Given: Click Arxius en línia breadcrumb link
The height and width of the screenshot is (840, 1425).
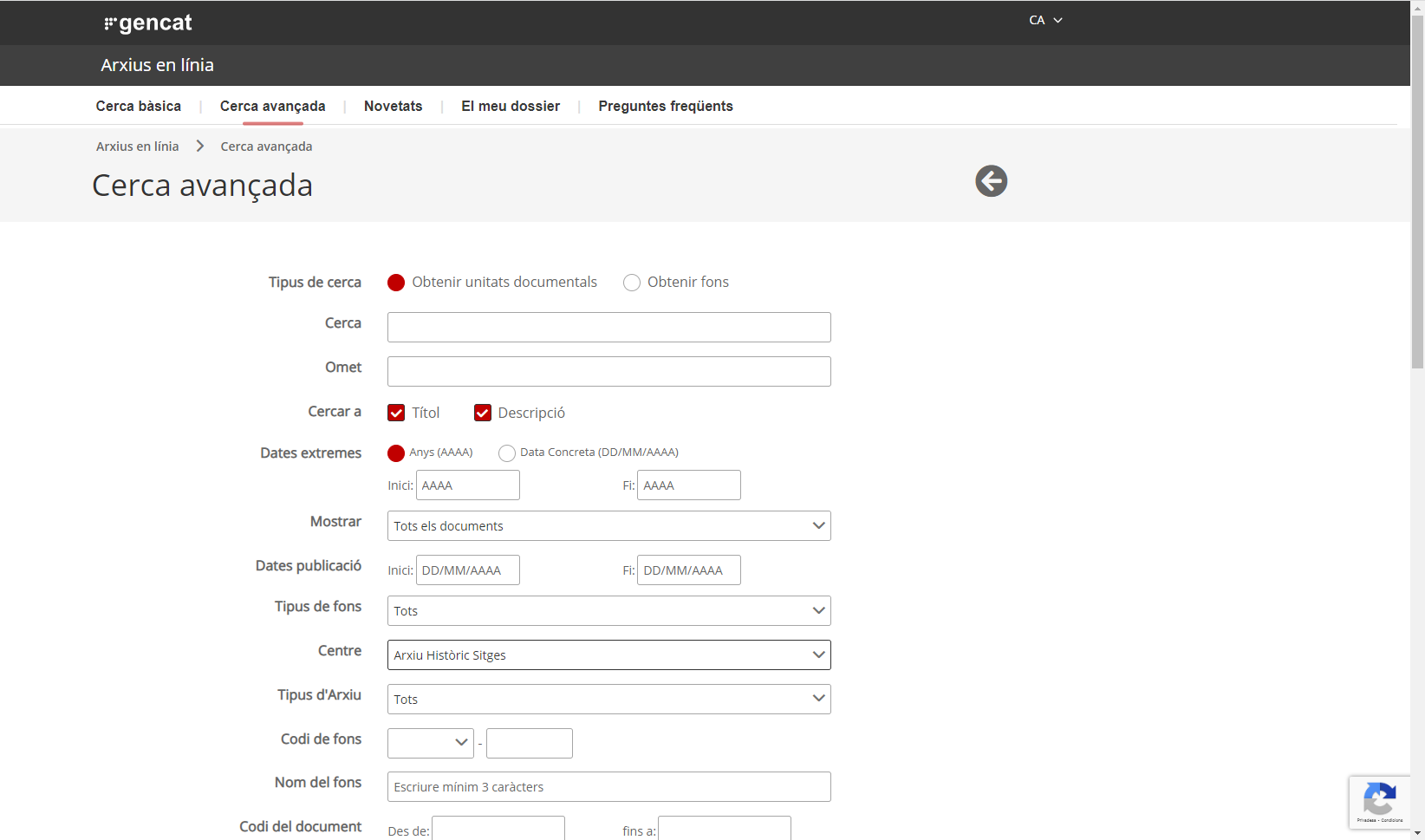Looking at the screenshot, I should pos(138,147).
